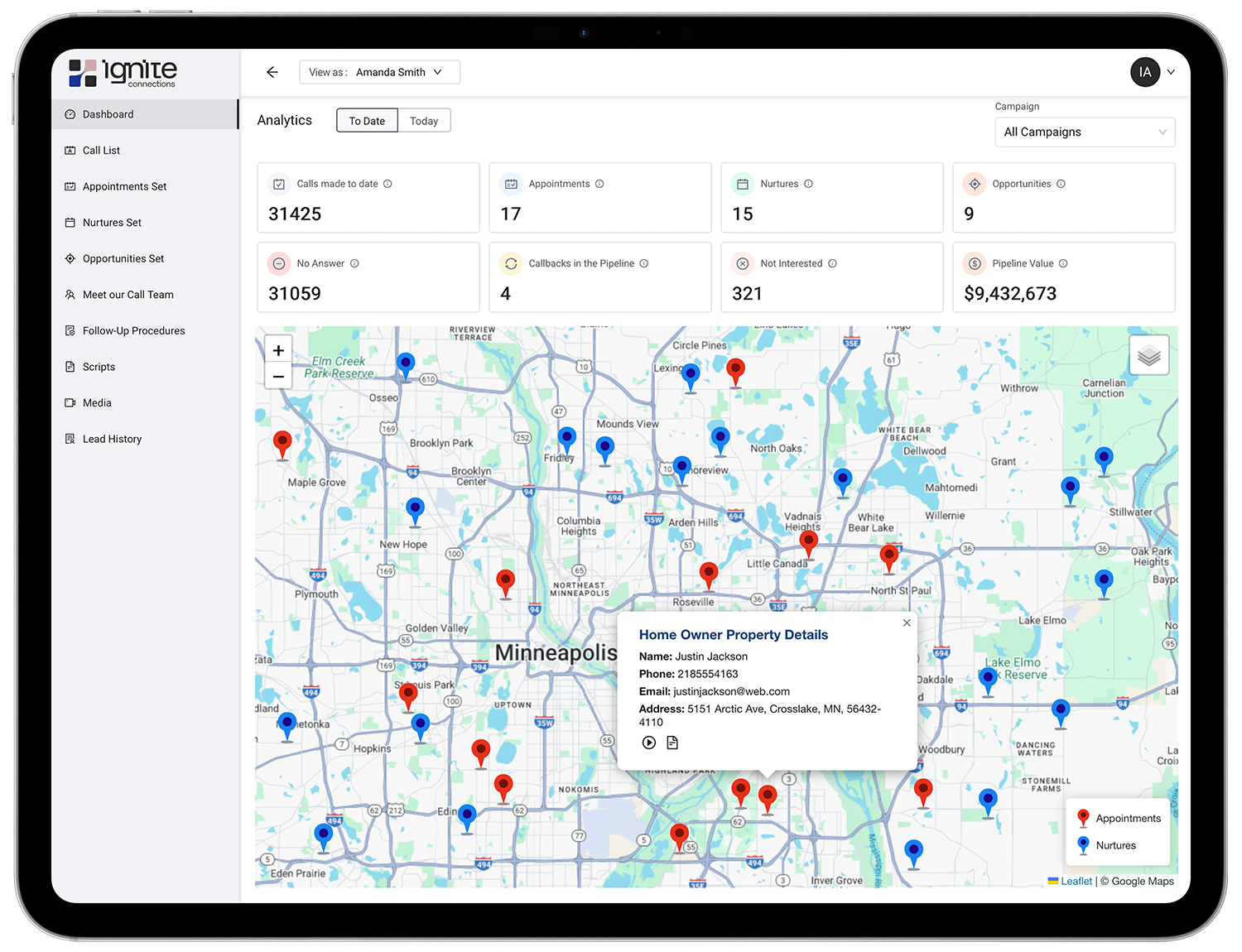Click the phone number 2185554163 in popup
1242x952 pixels.
(x=708, y=674)
